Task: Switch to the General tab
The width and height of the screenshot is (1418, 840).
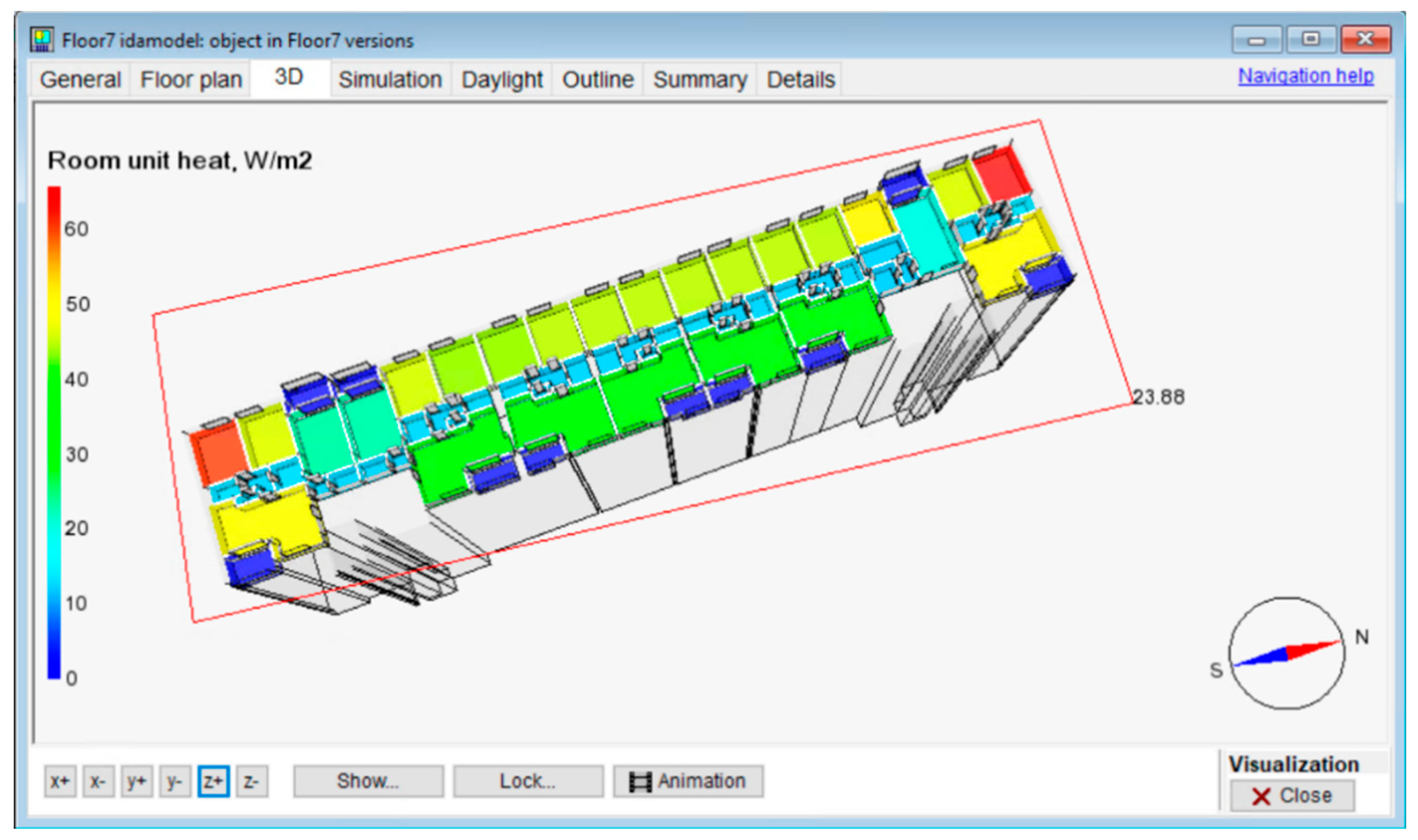Action: (x=80, y=80)
